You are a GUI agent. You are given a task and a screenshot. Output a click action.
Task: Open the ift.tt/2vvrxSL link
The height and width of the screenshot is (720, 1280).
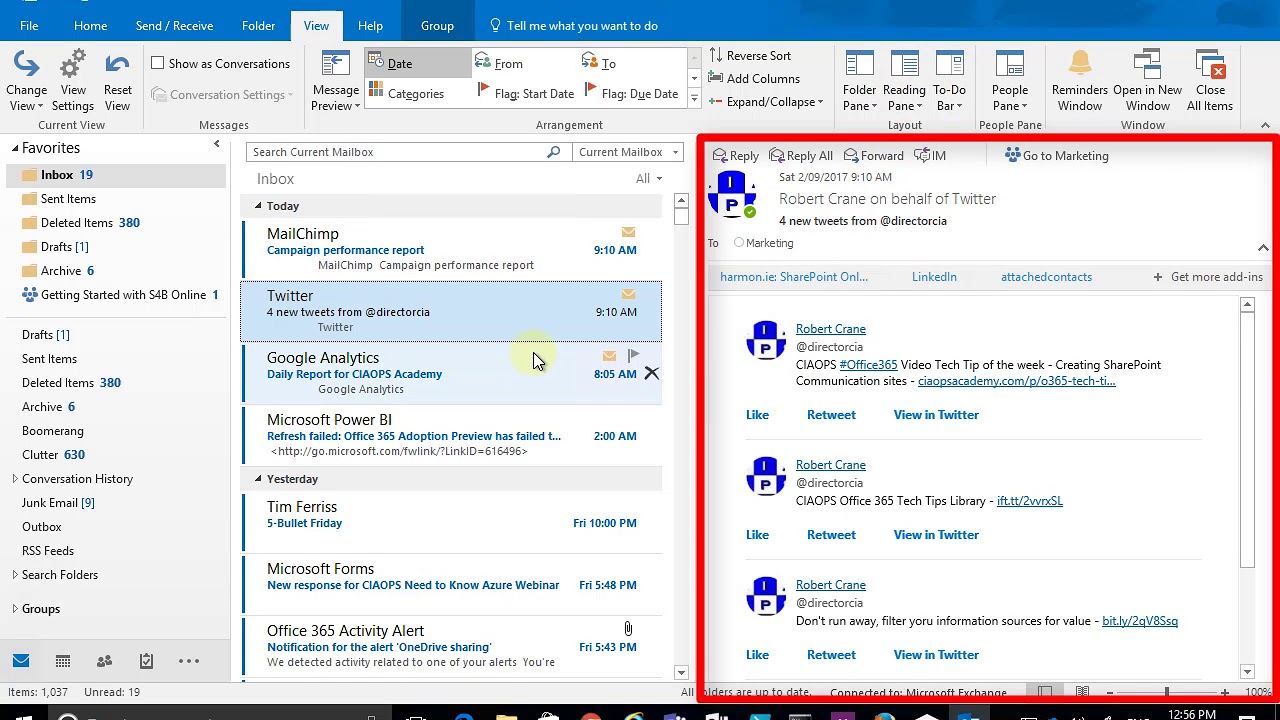click(1030, 501)
